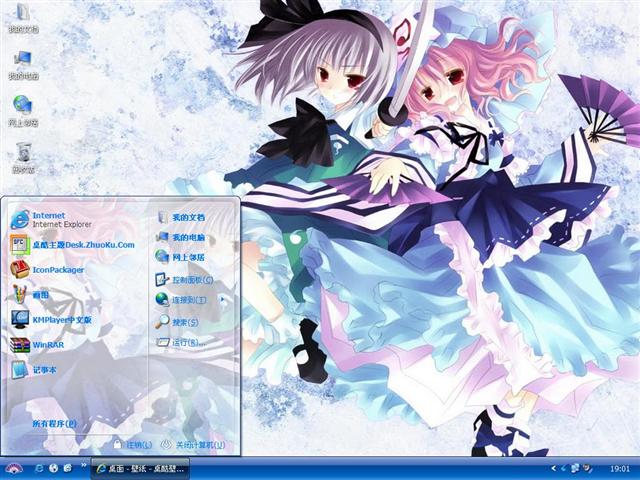This screenshot has width=640, height=480.
Task: Launch KMPlayer中文版 icon
Action: point(20,320)
